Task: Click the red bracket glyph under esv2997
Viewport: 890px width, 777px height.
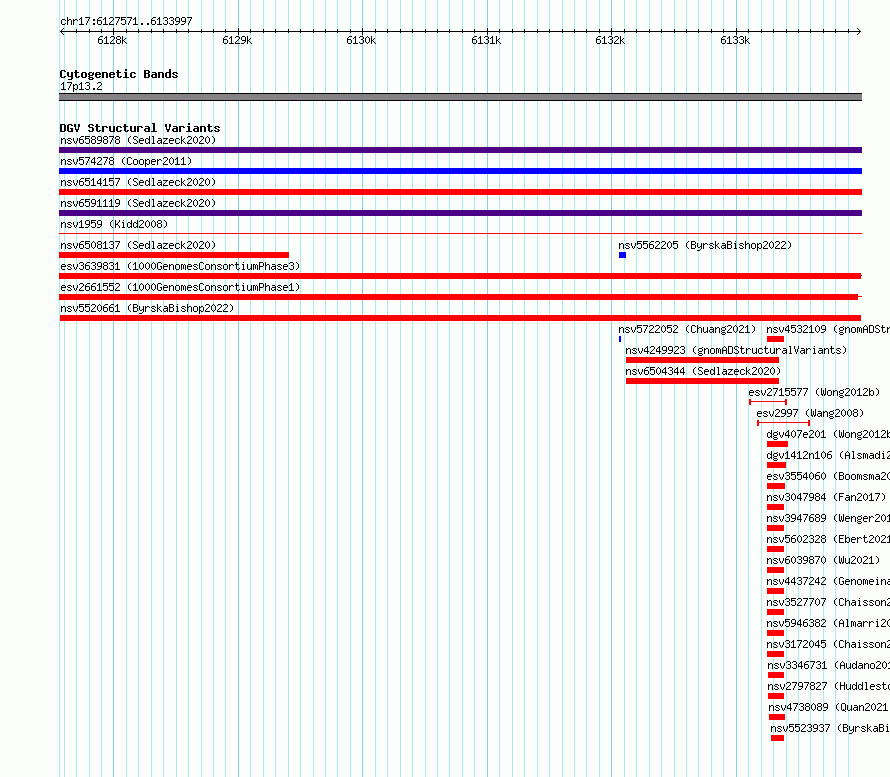Action: pyautogui.click(x=783, y=423)
